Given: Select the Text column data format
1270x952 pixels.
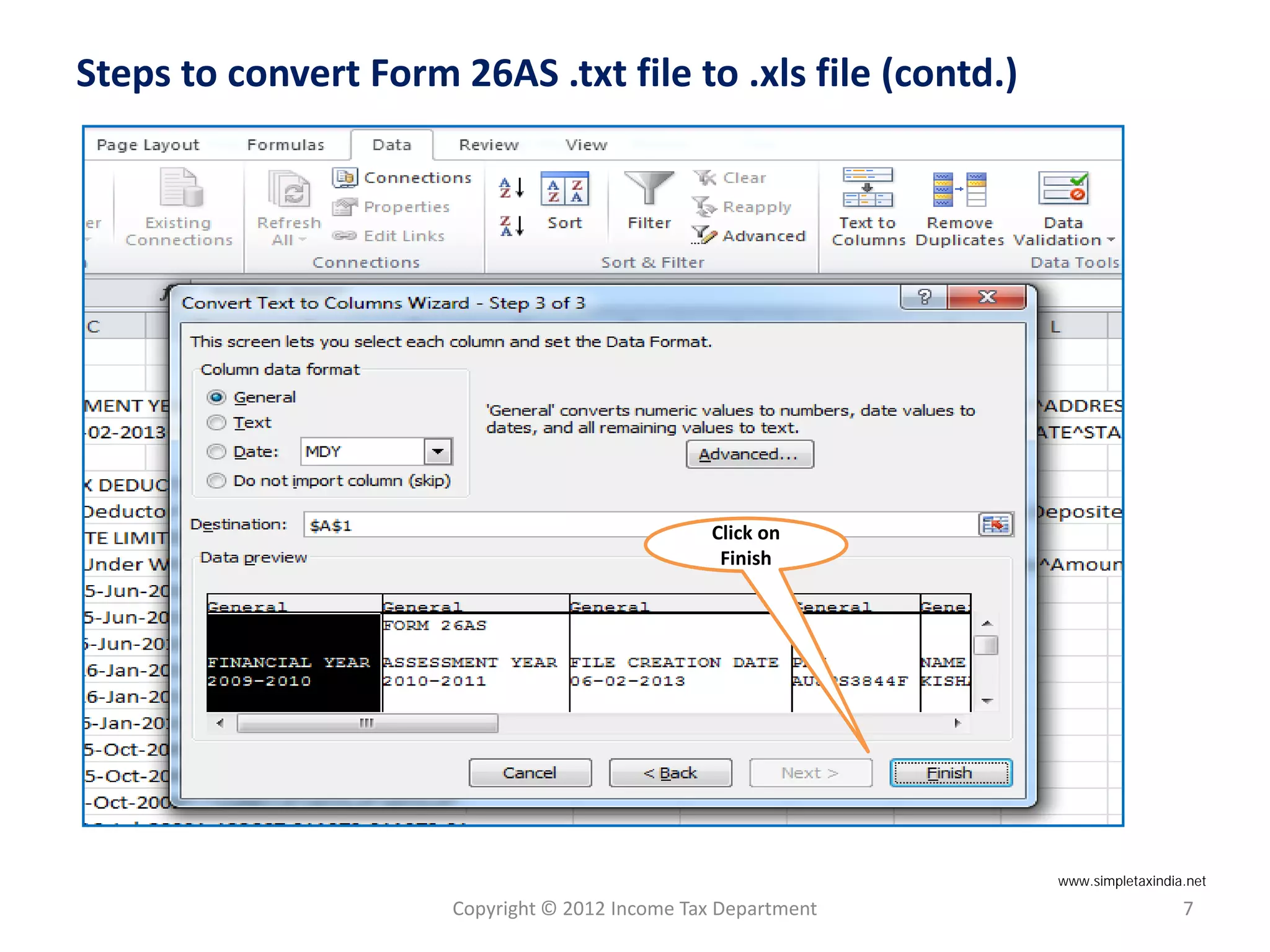Looking at the screenshot, I should click(216, 423).
